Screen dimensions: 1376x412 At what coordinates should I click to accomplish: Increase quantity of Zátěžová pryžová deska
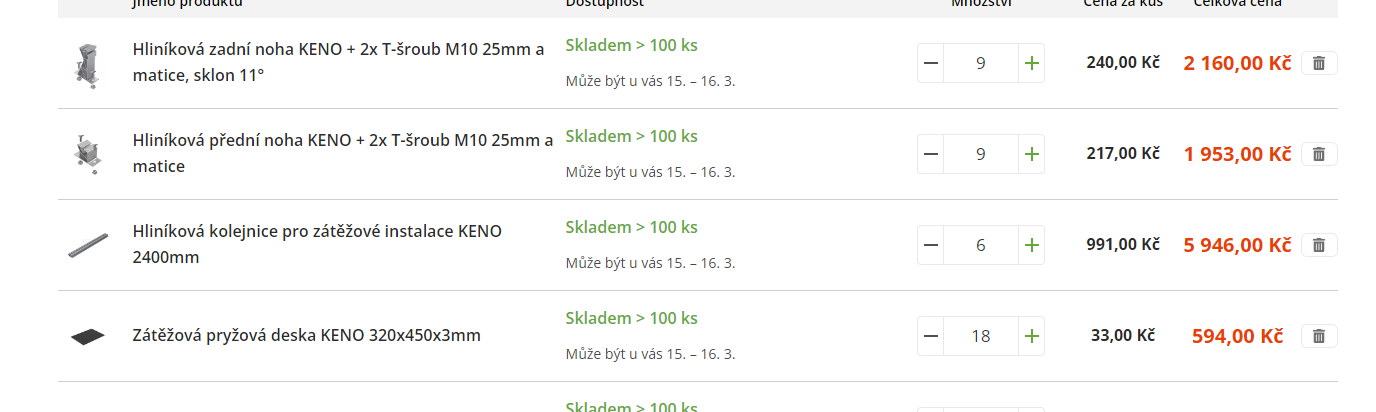pos(1032,336)
